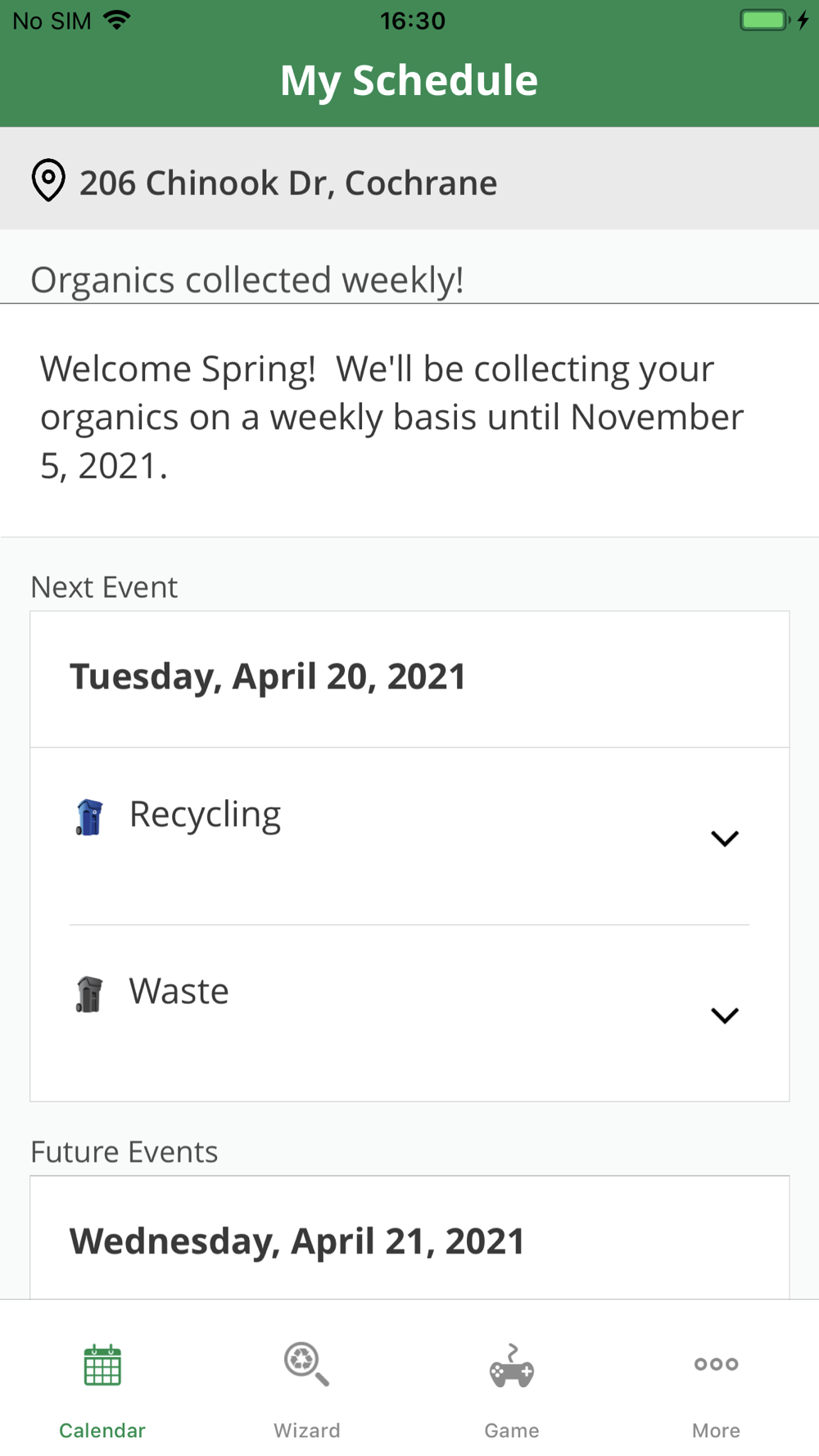Open the More tab label
Image resolution: width=819 pixels, height=1456 pixels.
716,1430
